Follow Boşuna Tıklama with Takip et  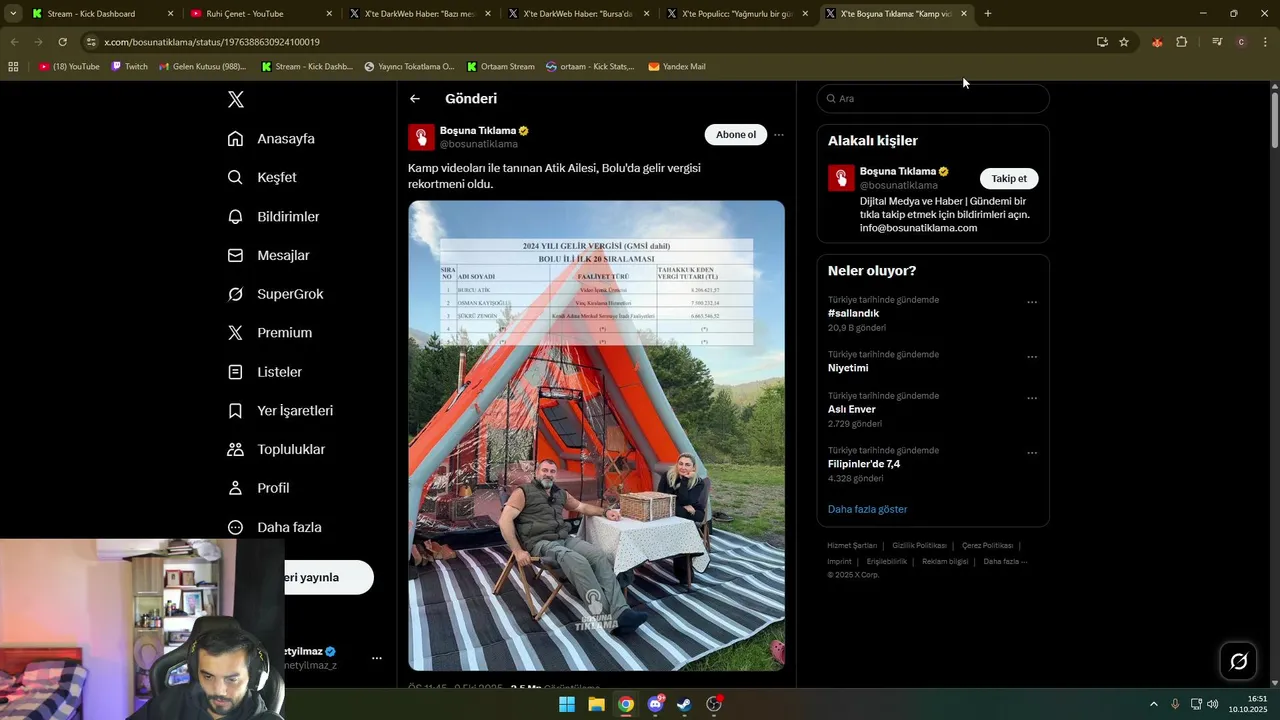pos(1009,179)
